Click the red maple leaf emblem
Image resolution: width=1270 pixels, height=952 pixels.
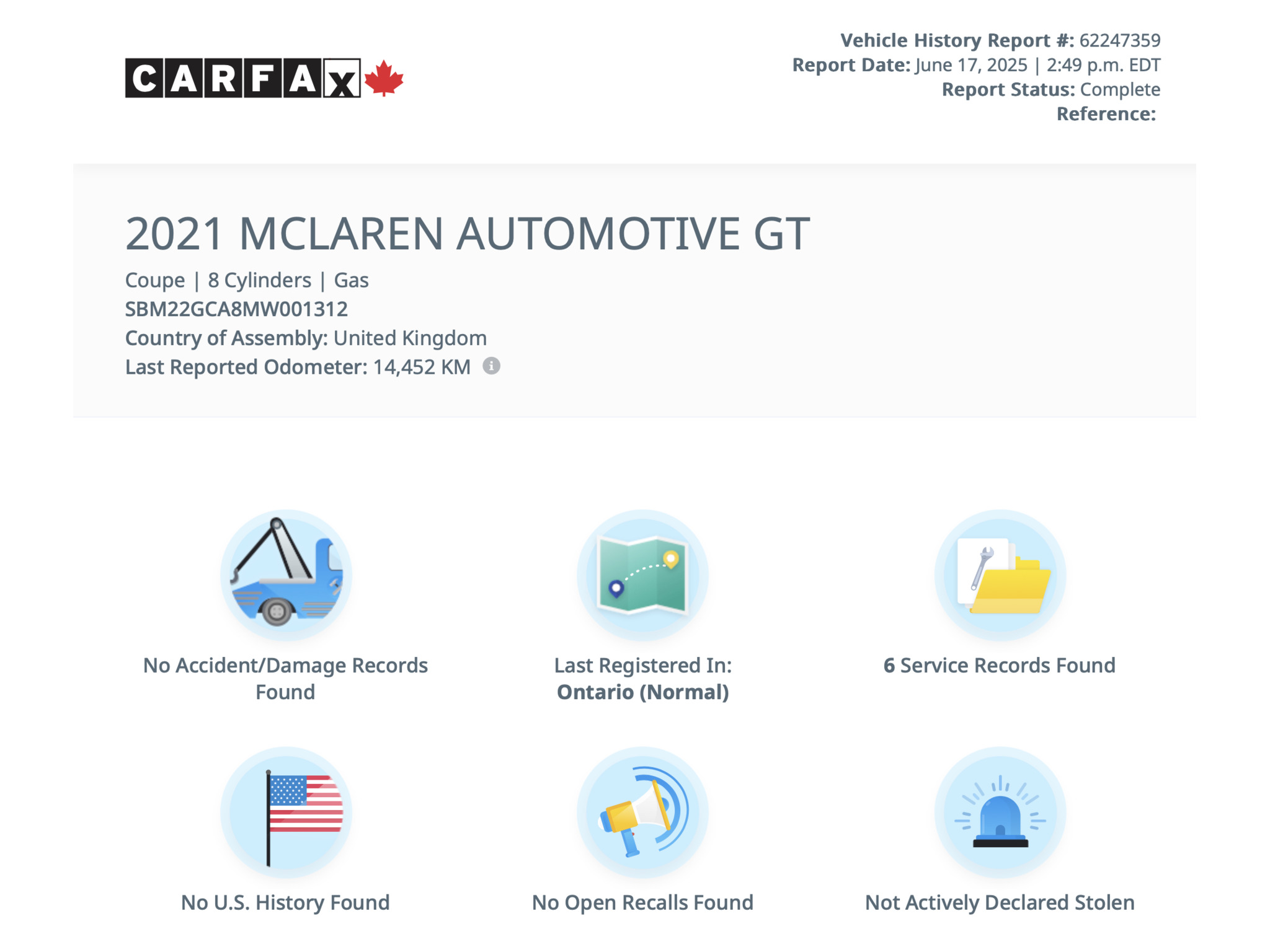tap(384, 78)
